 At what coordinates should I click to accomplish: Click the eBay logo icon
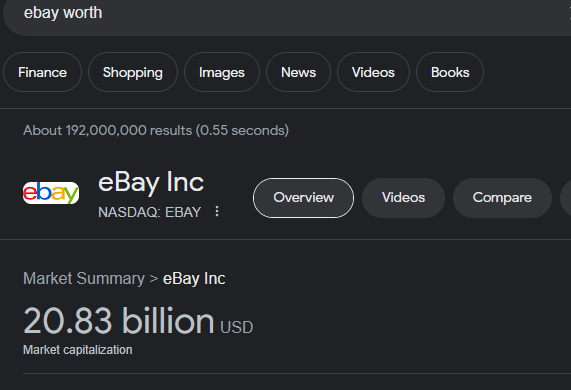pyautogui.click(x=51, y=193)
